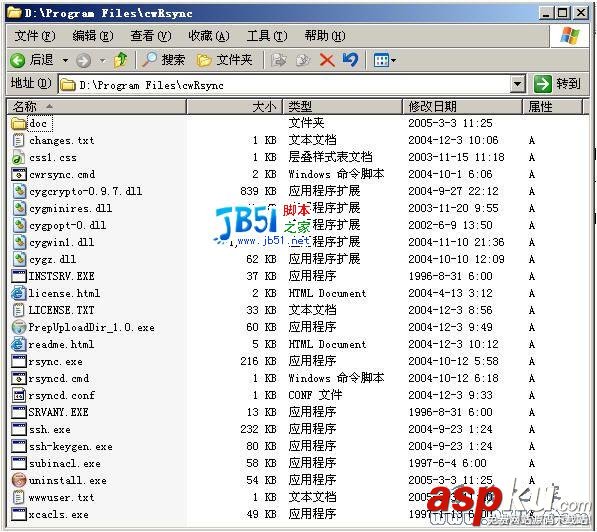Click the file name cygwin1.dll
The image size is (597, 532).
tap(61, 243)
